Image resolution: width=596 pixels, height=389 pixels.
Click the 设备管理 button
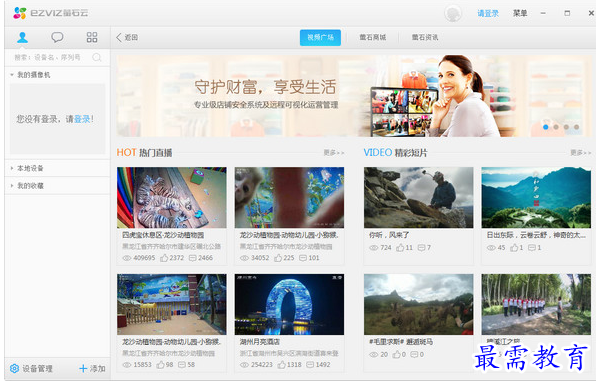coord(31,368)
